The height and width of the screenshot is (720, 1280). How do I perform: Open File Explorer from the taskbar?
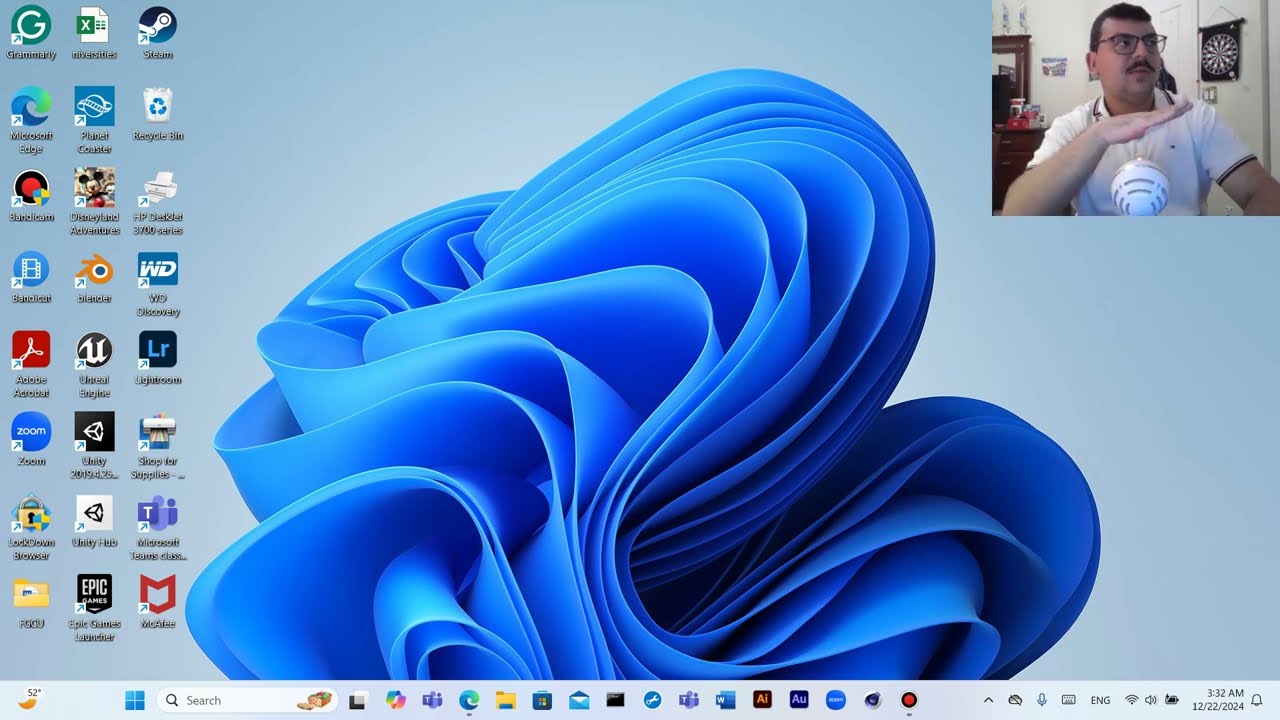(x=506, y=700)
